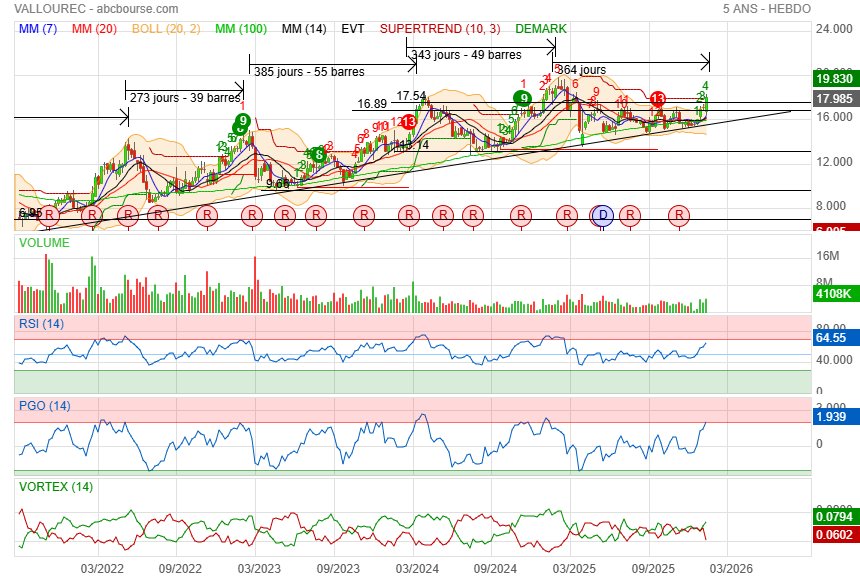
Task: Click the PGO (14) panel label
Action: [x=44, y=406]
